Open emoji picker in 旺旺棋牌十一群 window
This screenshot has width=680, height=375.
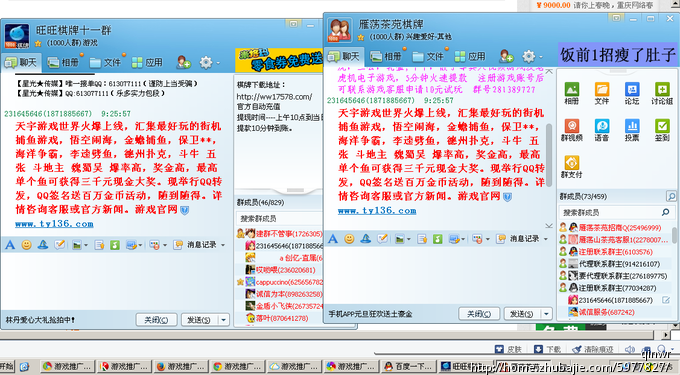(x=26, y=245)
